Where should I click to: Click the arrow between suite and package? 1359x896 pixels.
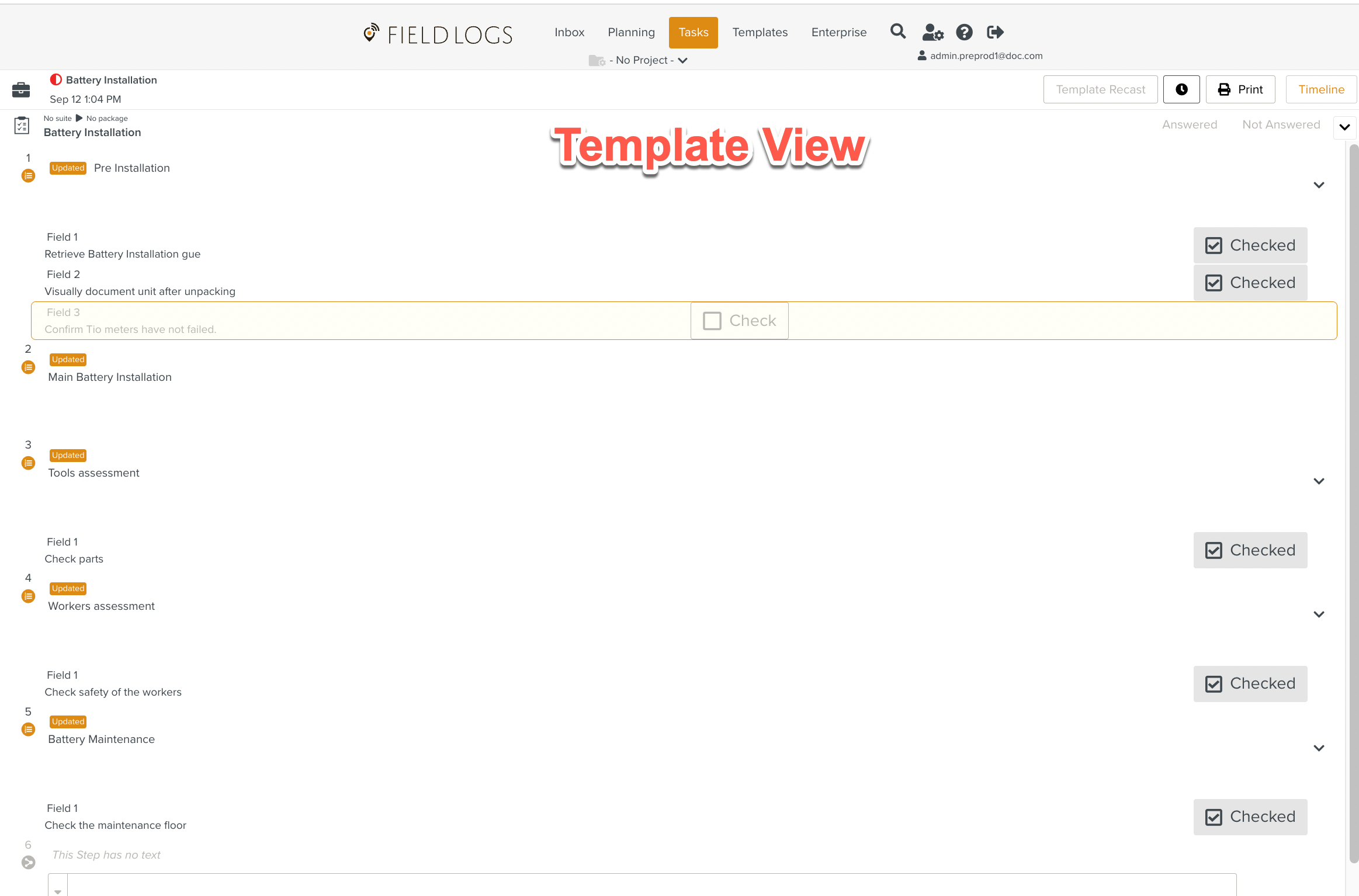pyautogui.click(x=79, y=118)
